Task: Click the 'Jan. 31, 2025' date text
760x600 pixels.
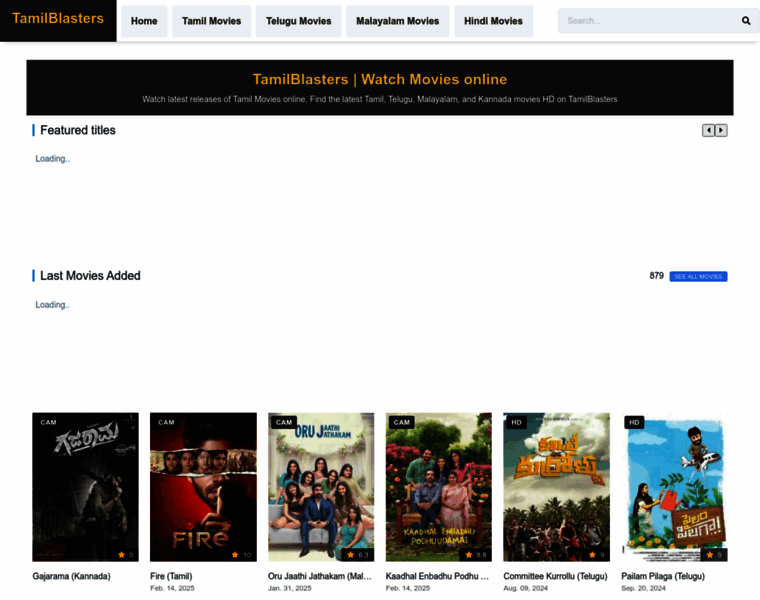Action: 290,588
